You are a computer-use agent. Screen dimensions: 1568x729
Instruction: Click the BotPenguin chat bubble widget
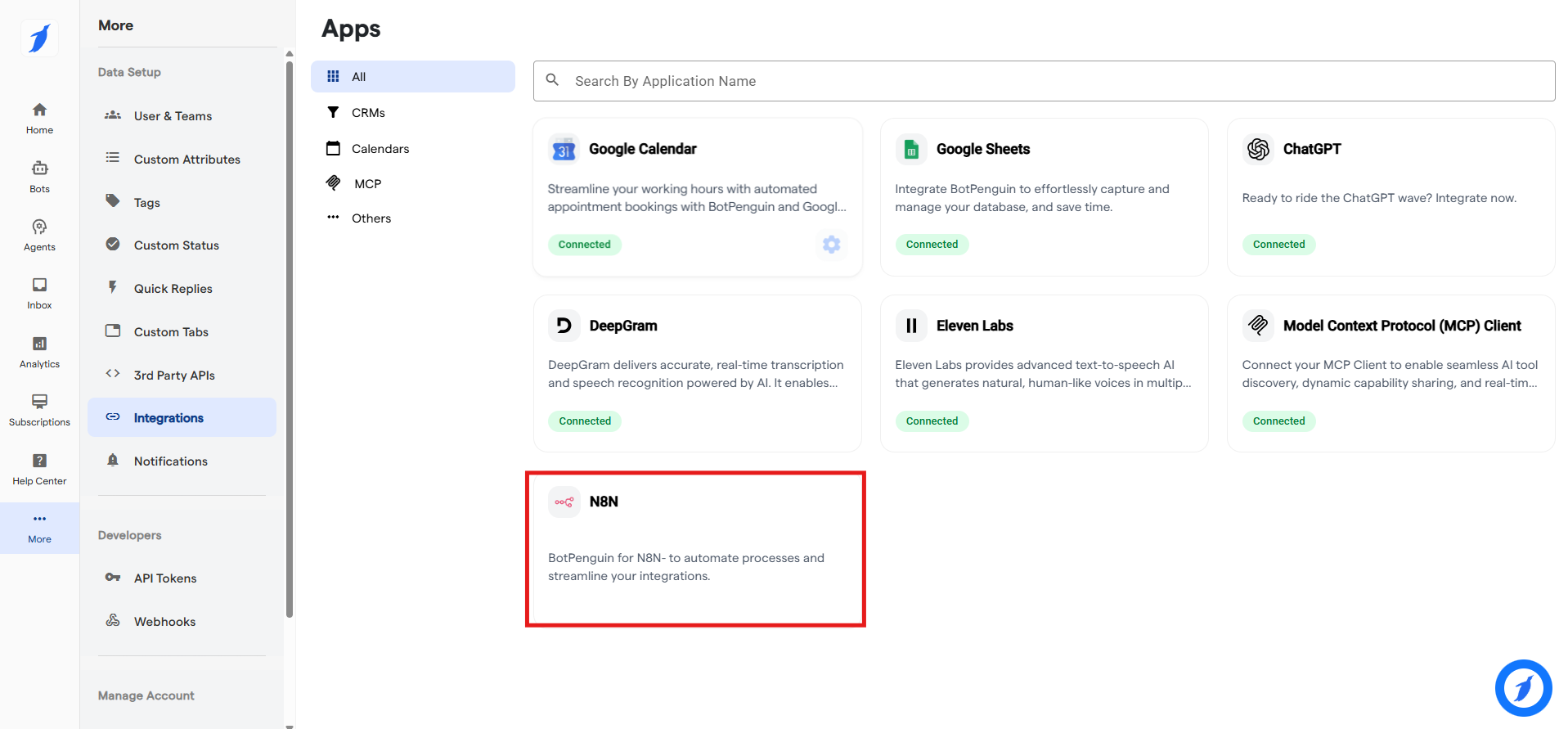click(x=1523, y=687)
